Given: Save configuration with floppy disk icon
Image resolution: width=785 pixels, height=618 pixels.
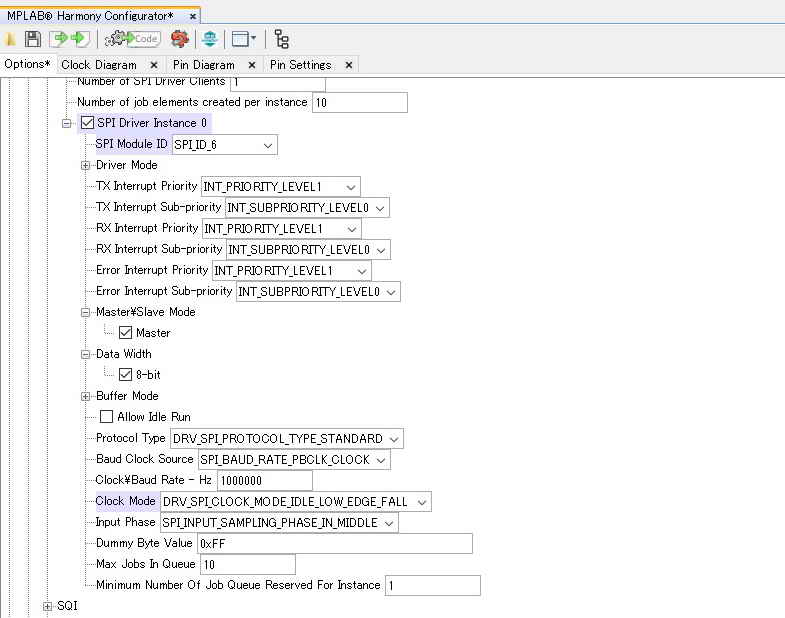Looking at the screenshot, I should coord(33,39).
